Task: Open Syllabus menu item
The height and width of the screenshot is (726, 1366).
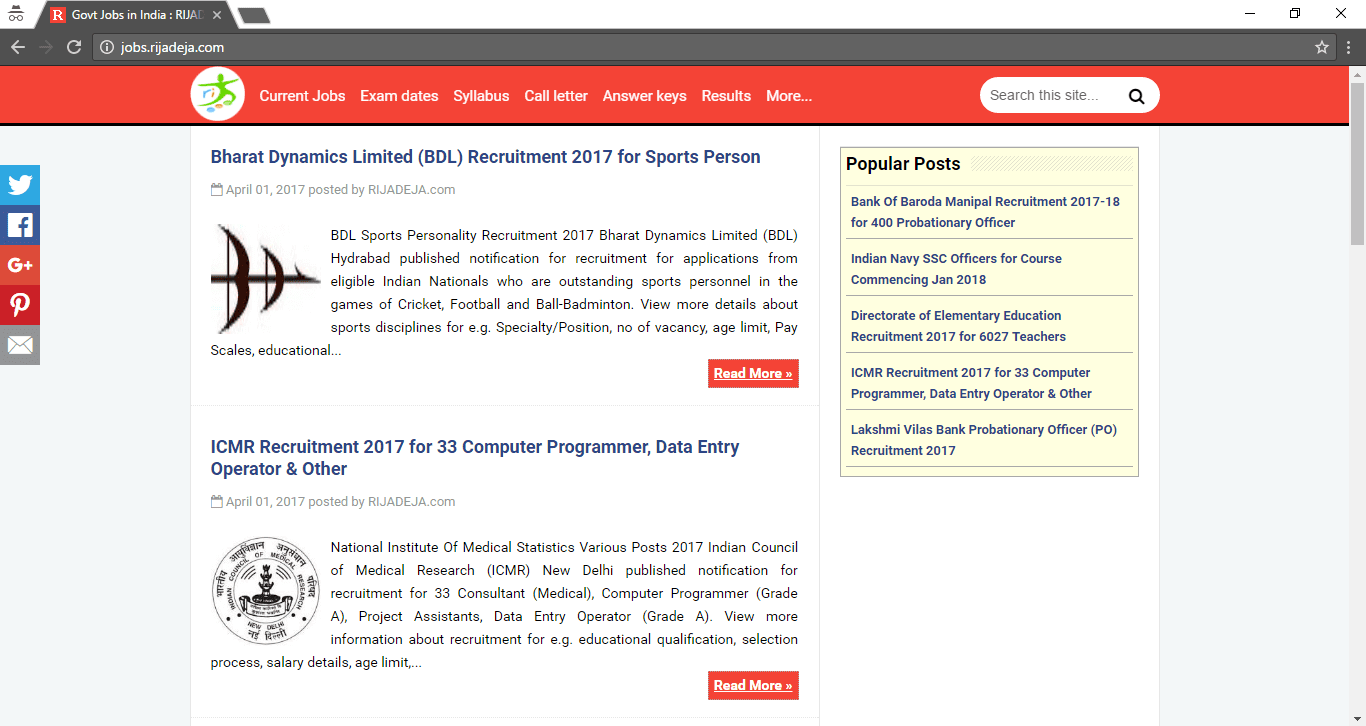Action: pos(481,96)
